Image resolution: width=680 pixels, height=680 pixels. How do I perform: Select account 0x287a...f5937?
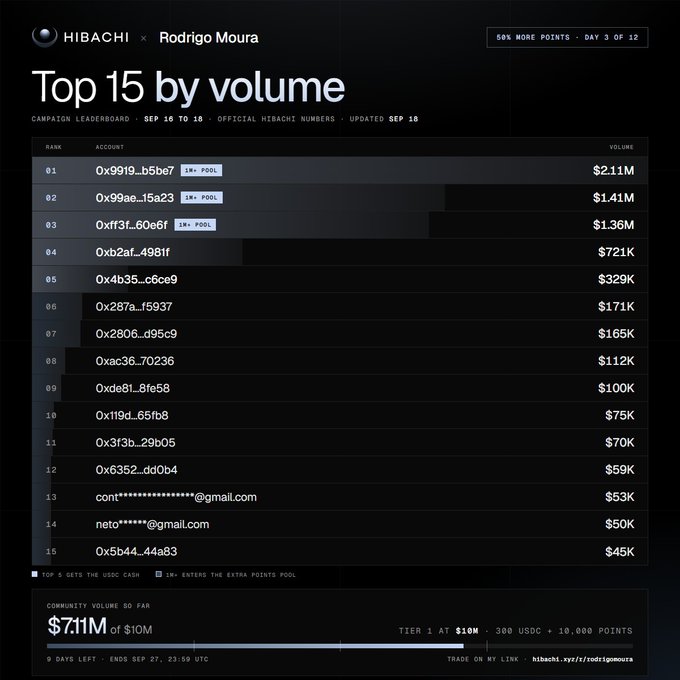134,307
